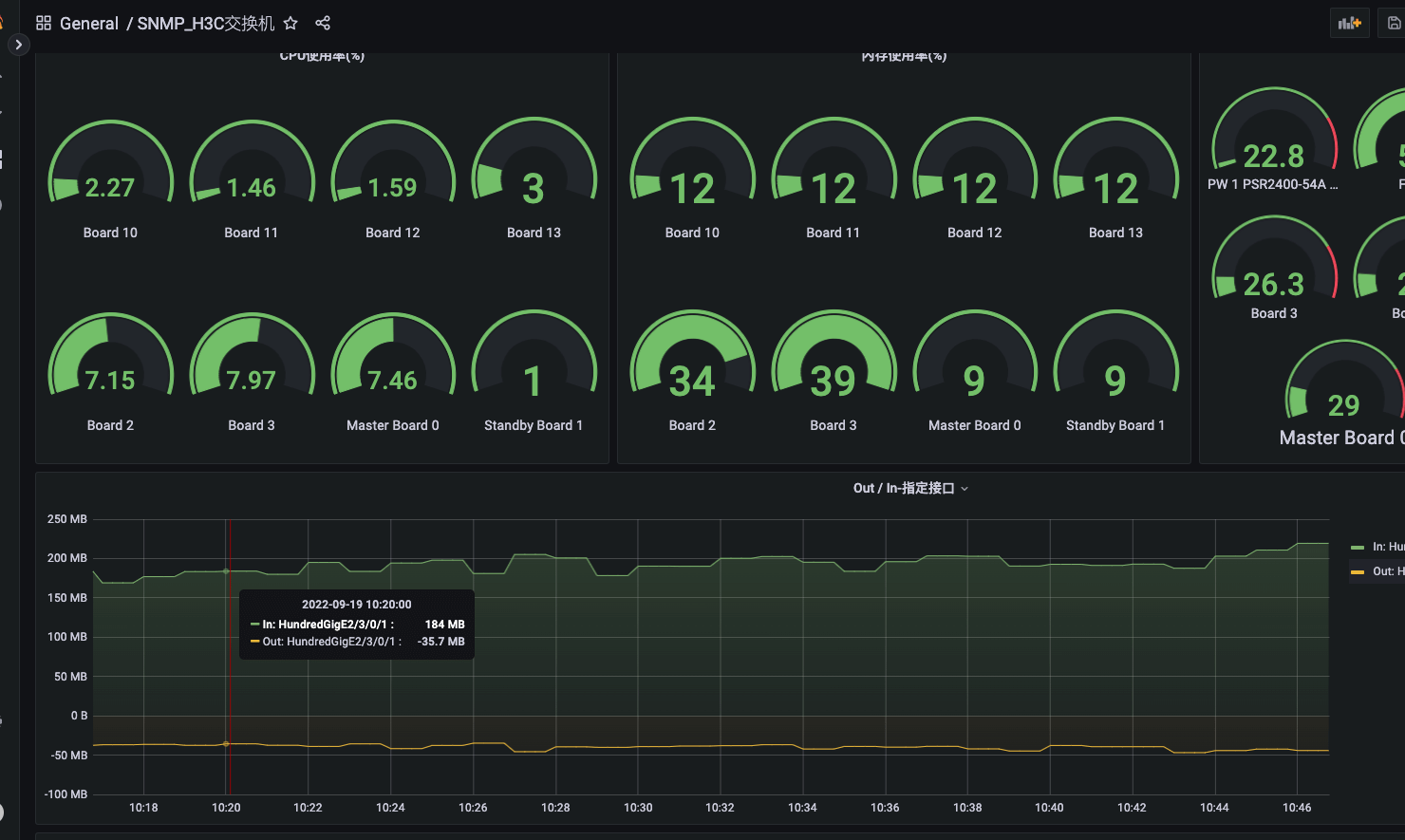Click the 22.8 gauge for PW 1 PSR2400-54A
Viewport: 1405px width, 840px height.
1274,131
